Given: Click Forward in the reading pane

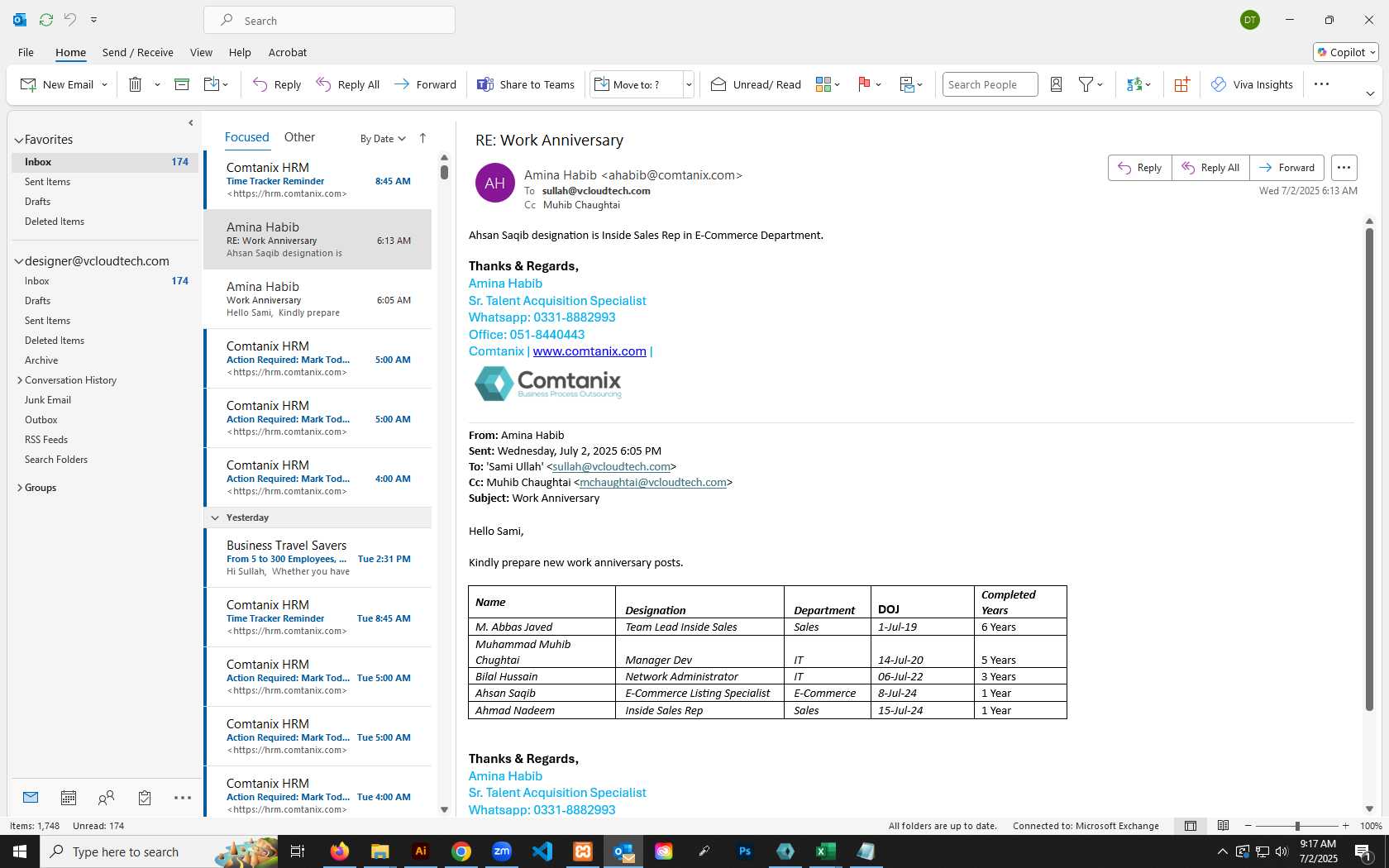Looking at the screenshot, I should point(1286,168).
